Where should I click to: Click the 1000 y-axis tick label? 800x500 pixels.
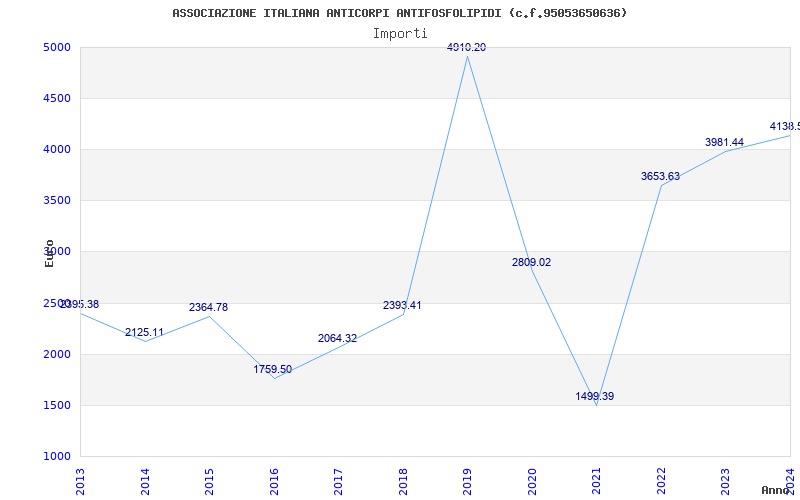point(55,457)
